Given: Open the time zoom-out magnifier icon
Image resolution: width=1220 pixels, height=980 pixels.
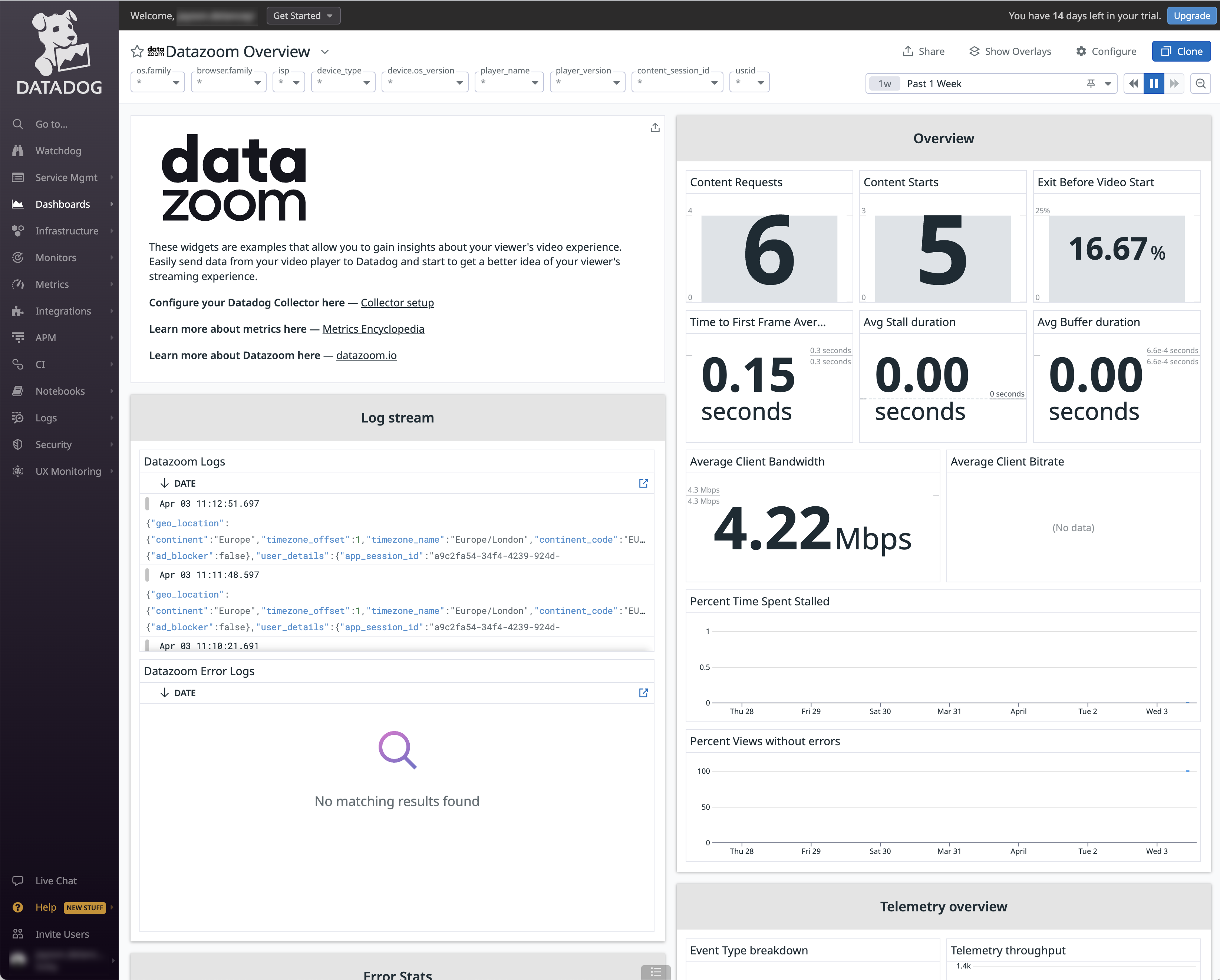Looking at the screenshot, I should (x=1200, y=84).
